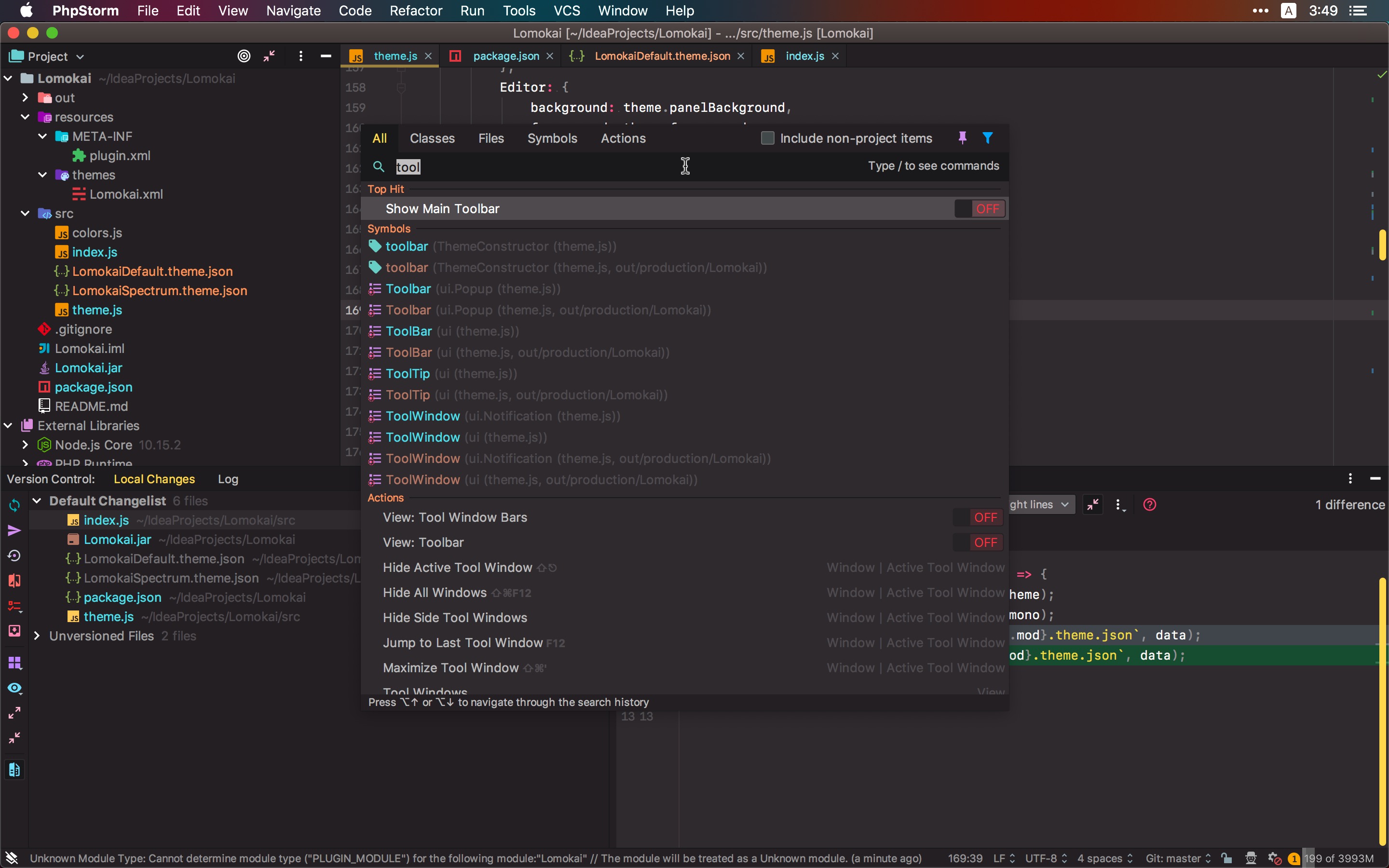Click the refresh icon in Version Control sidebar

pos(14,504)
